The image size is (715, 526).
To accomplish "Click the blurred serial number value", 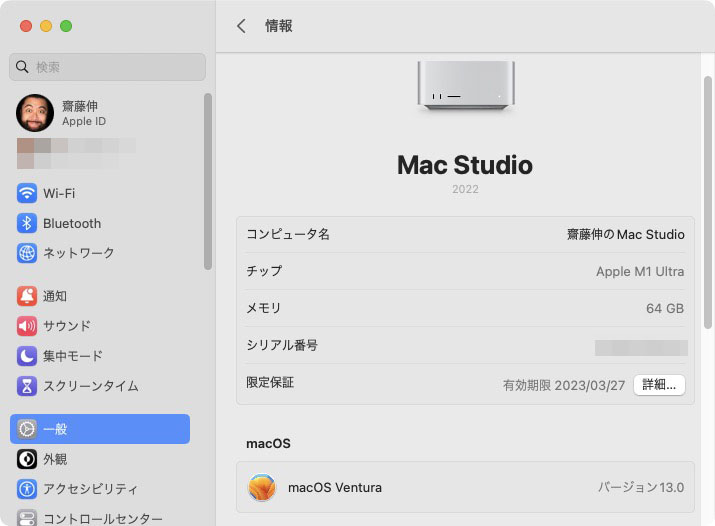I will pyautogui.click(x=641, y=348).
